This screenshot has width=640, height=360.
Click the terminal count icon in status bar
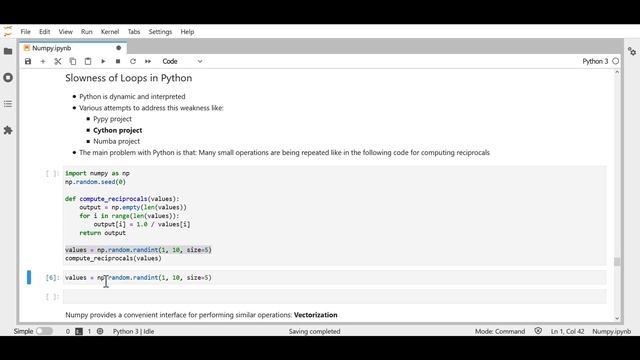coord(79,331)
